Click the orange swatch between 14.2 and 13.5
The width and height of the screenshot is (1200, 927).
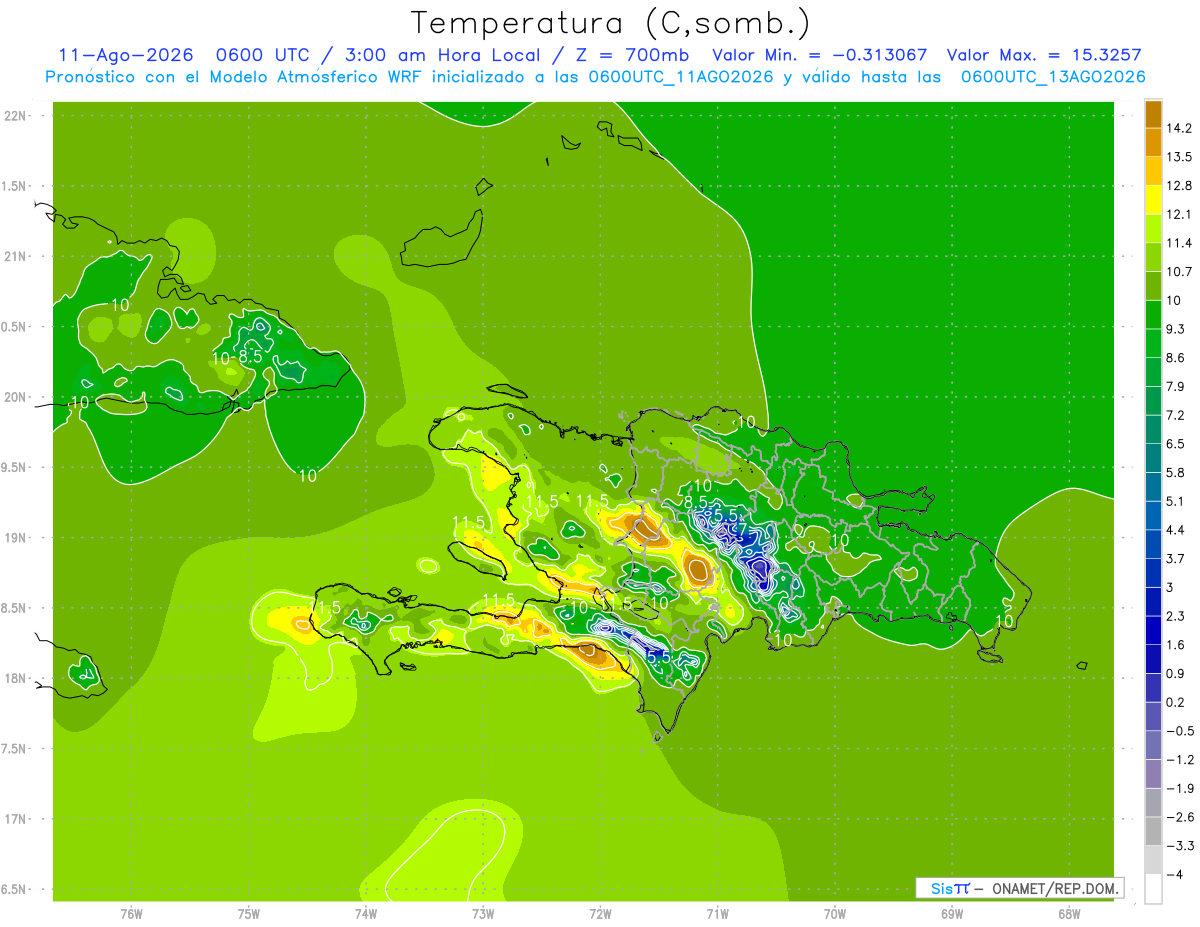pyautogui.click(x=1153, y=142)
